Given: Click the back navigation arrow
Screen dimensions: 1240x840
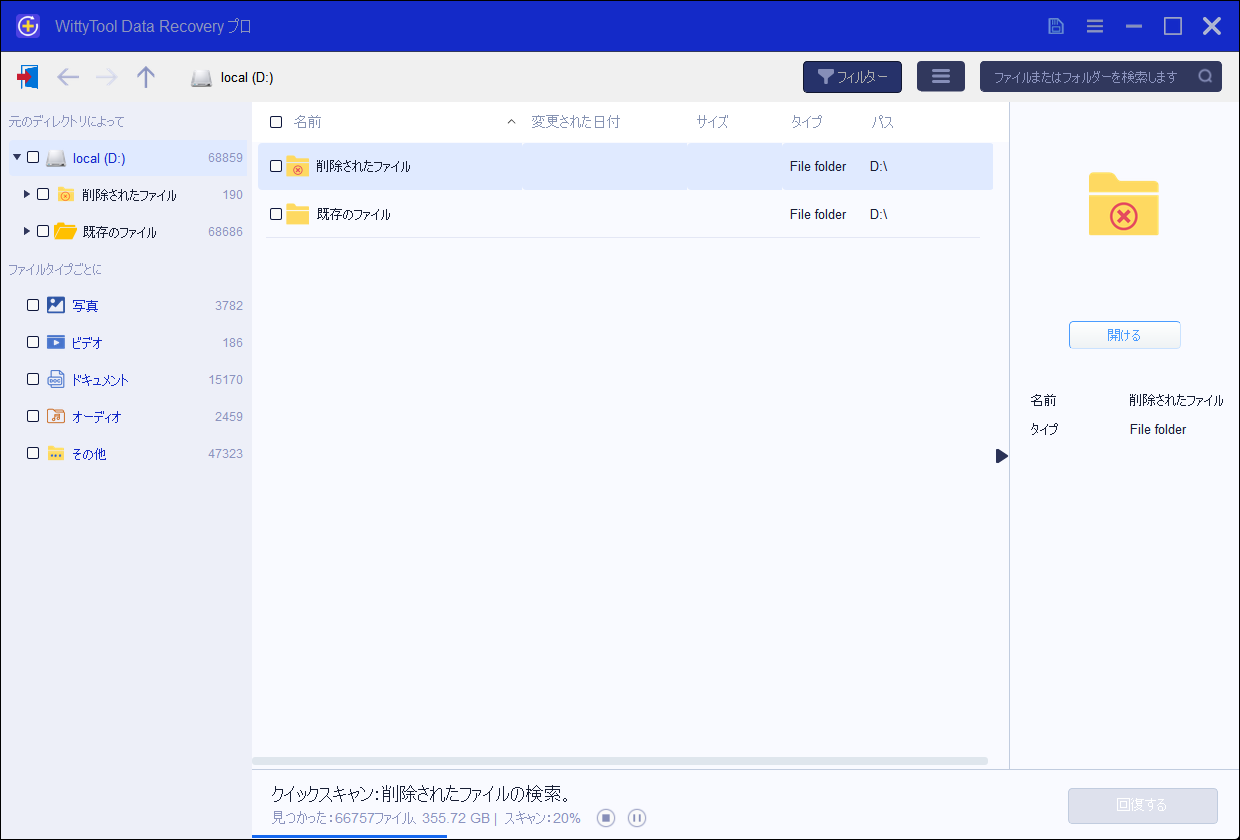Looking at the screenshot, I should [x=68, y=77].
